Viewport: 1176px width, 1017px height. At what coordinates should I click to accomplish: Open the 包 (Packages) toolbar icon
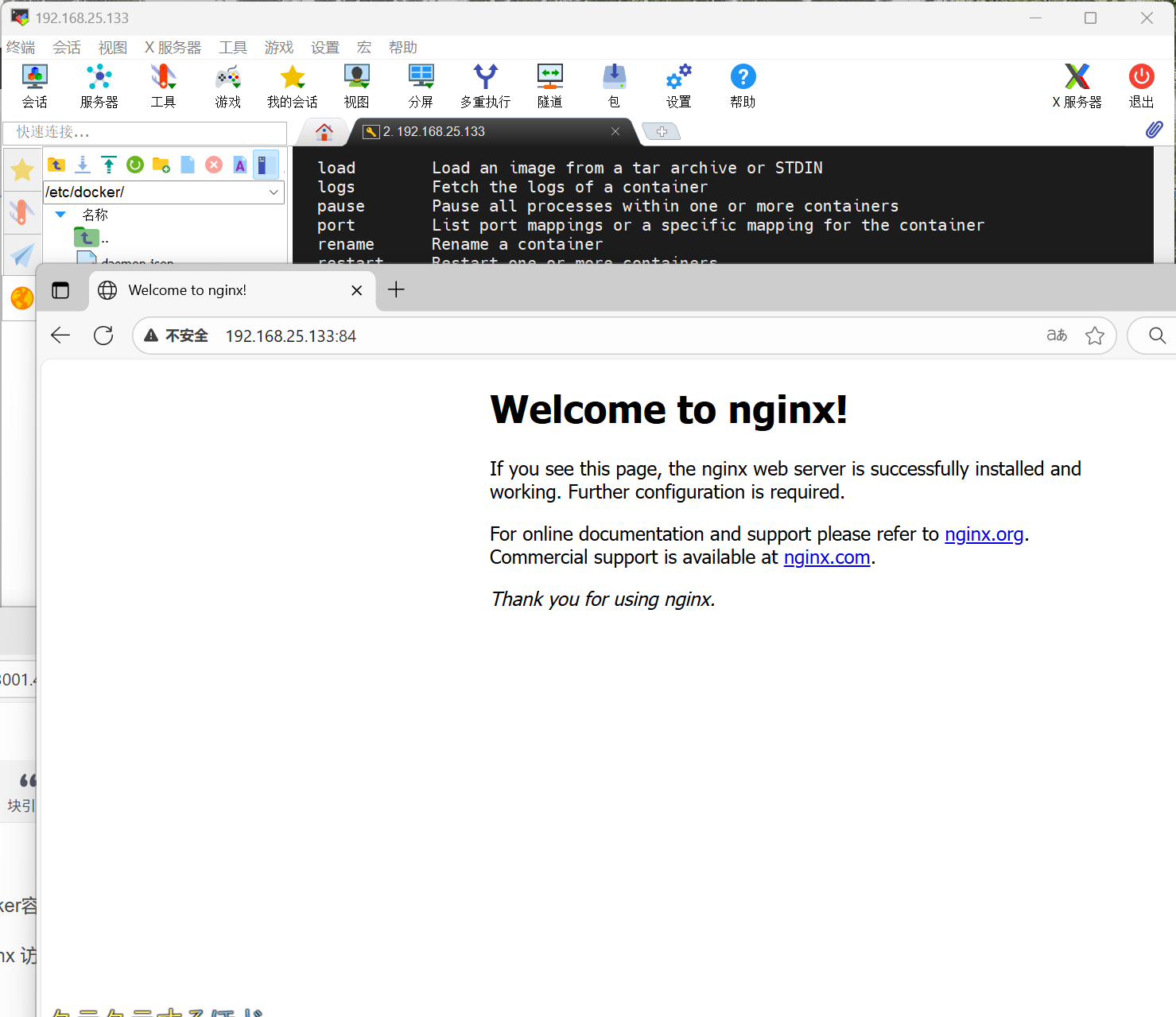[614, 86]
